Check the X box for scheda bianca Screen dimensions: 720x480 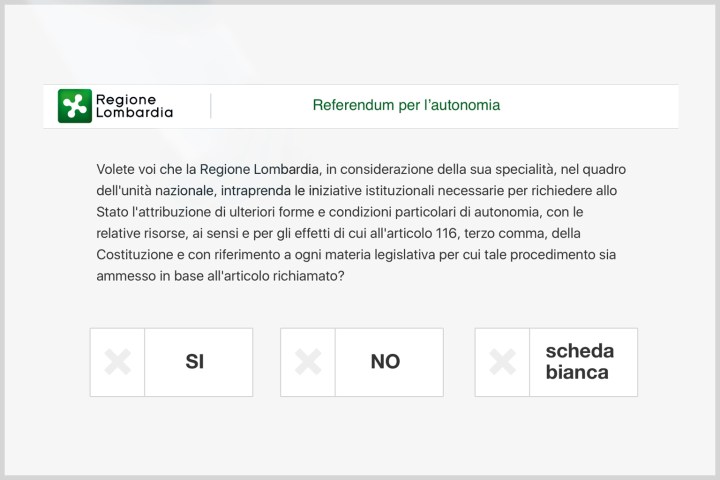[x=502, y=362]
